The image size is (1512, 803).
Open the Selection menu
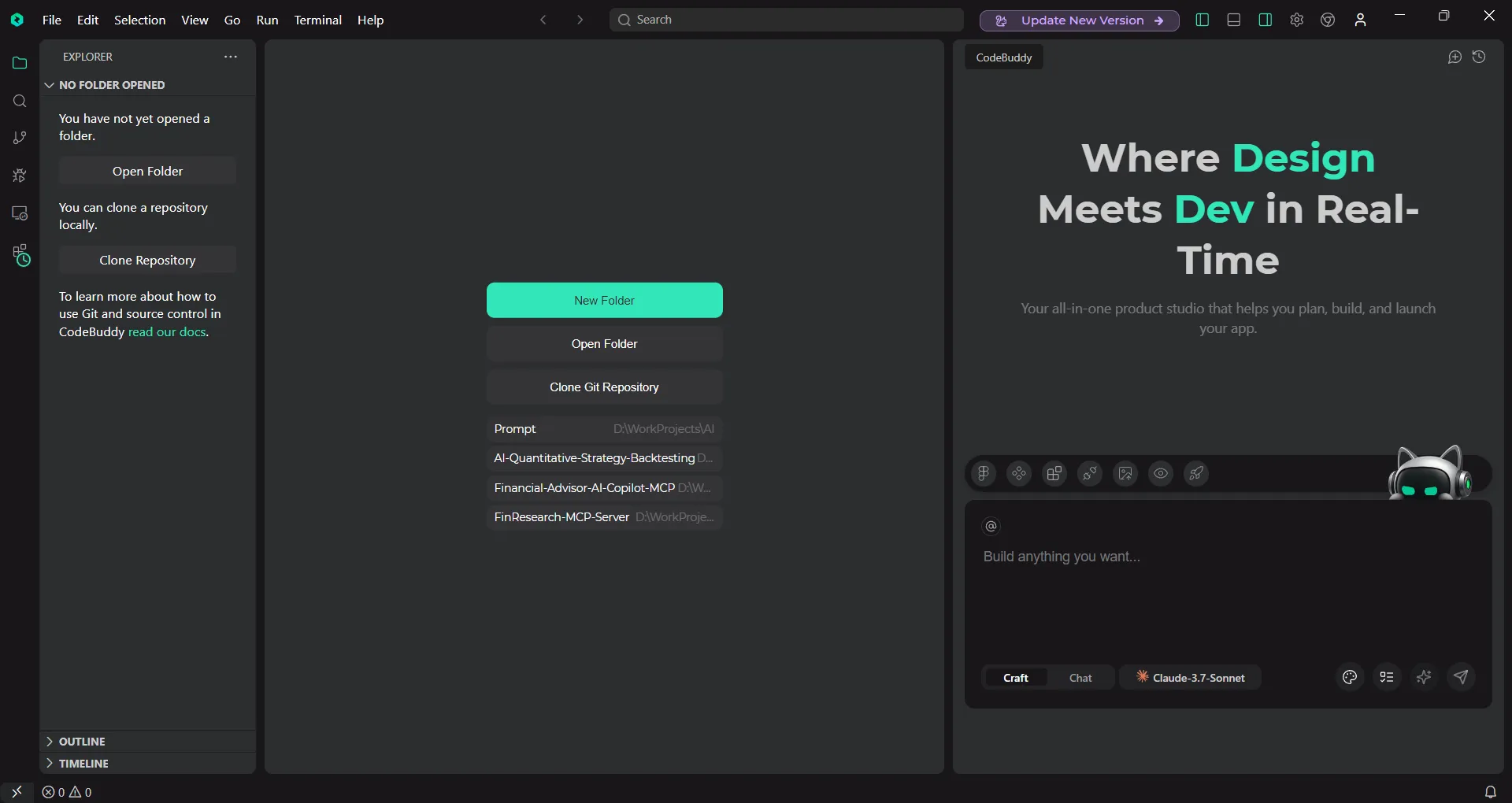[x=139, y=20]
